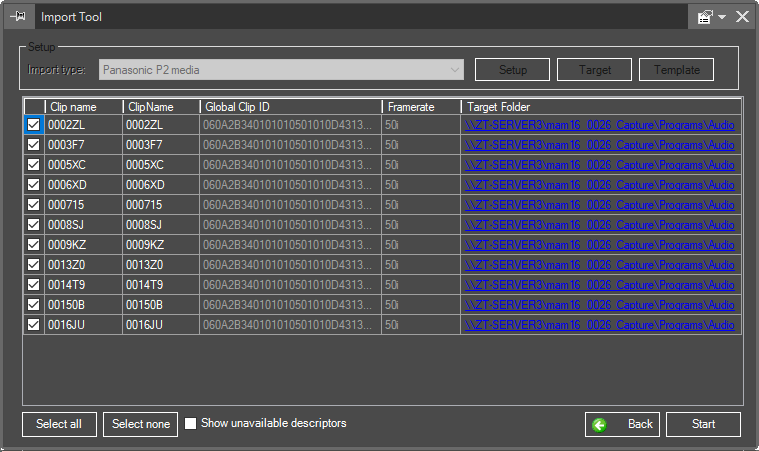Toggle the checkbox for clip 0008SJ
The height and width of the screenshot is (452, 759).
[x=34, y=225]
